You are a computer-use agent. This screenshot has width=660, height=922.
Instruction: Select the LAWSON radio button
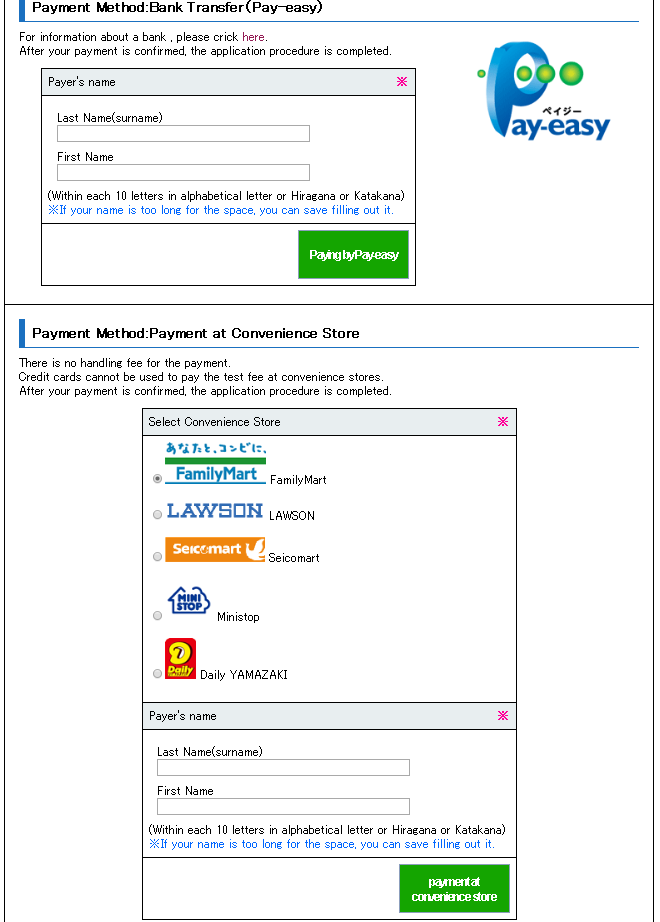[157, 515]
